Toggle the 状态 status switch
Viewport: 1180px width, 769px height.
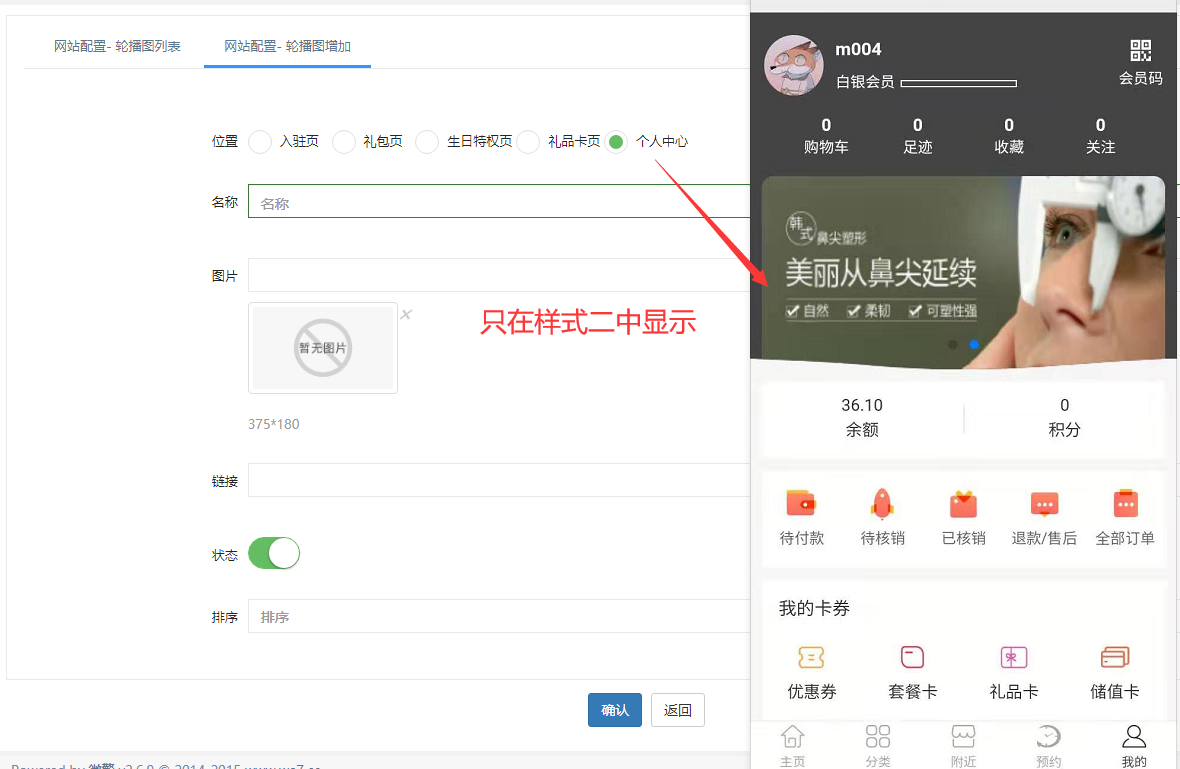coord(274,553)
